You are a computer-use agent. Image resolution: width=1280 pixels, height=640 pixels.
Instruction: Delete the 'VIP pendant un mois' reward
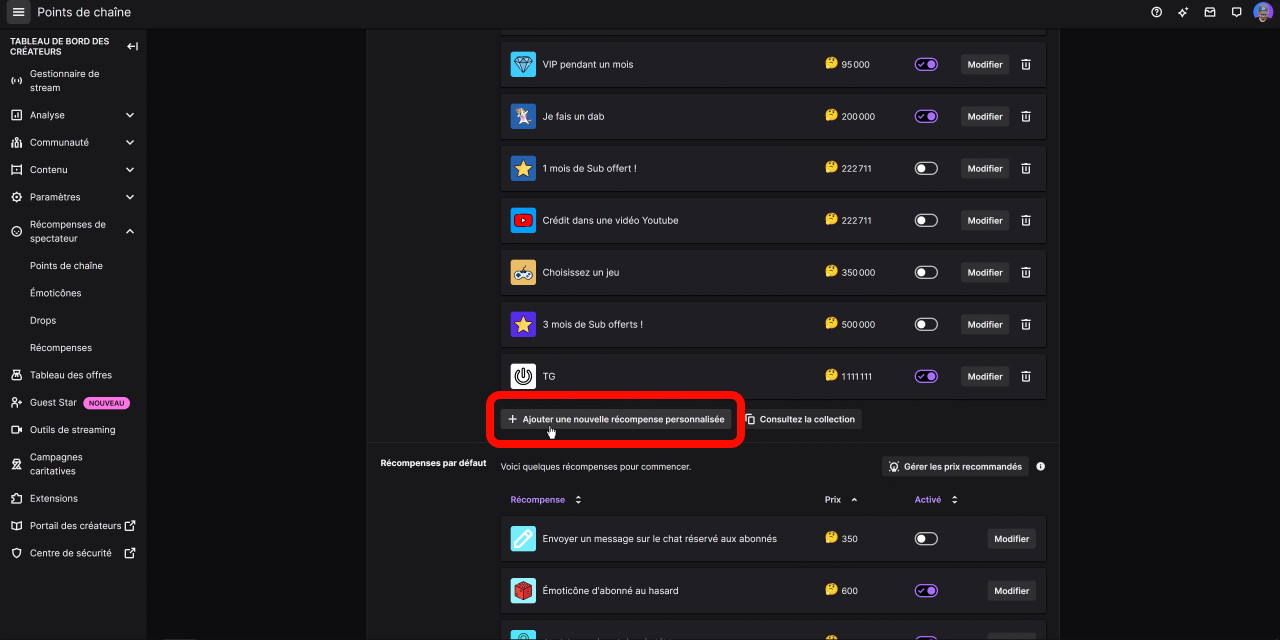(x=1025, y=65)
